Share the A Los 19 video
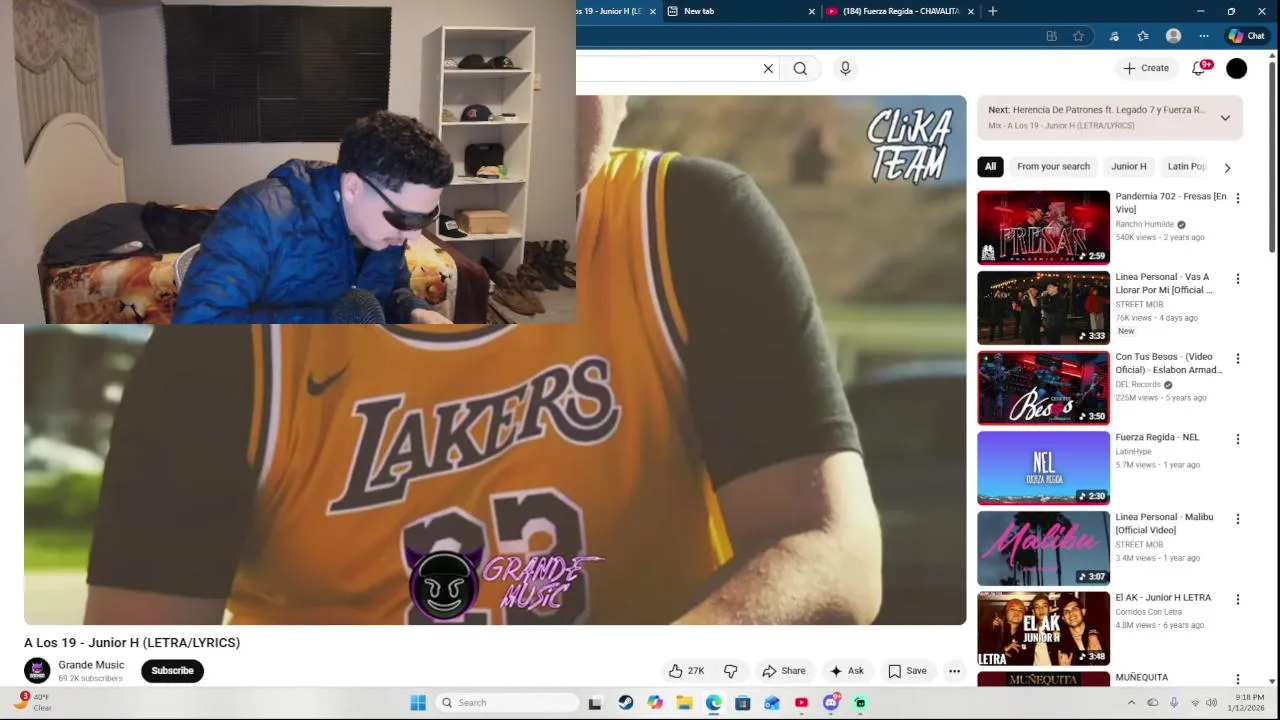Viewport: 1280px width, 720px height. 783,671
